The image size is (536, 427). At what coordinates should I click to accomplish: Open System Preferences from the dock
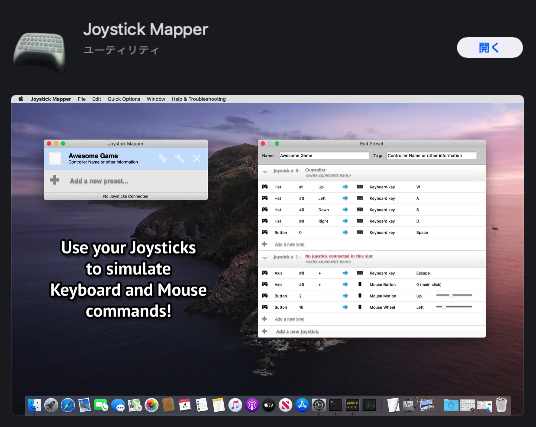(x=319, y=405)
